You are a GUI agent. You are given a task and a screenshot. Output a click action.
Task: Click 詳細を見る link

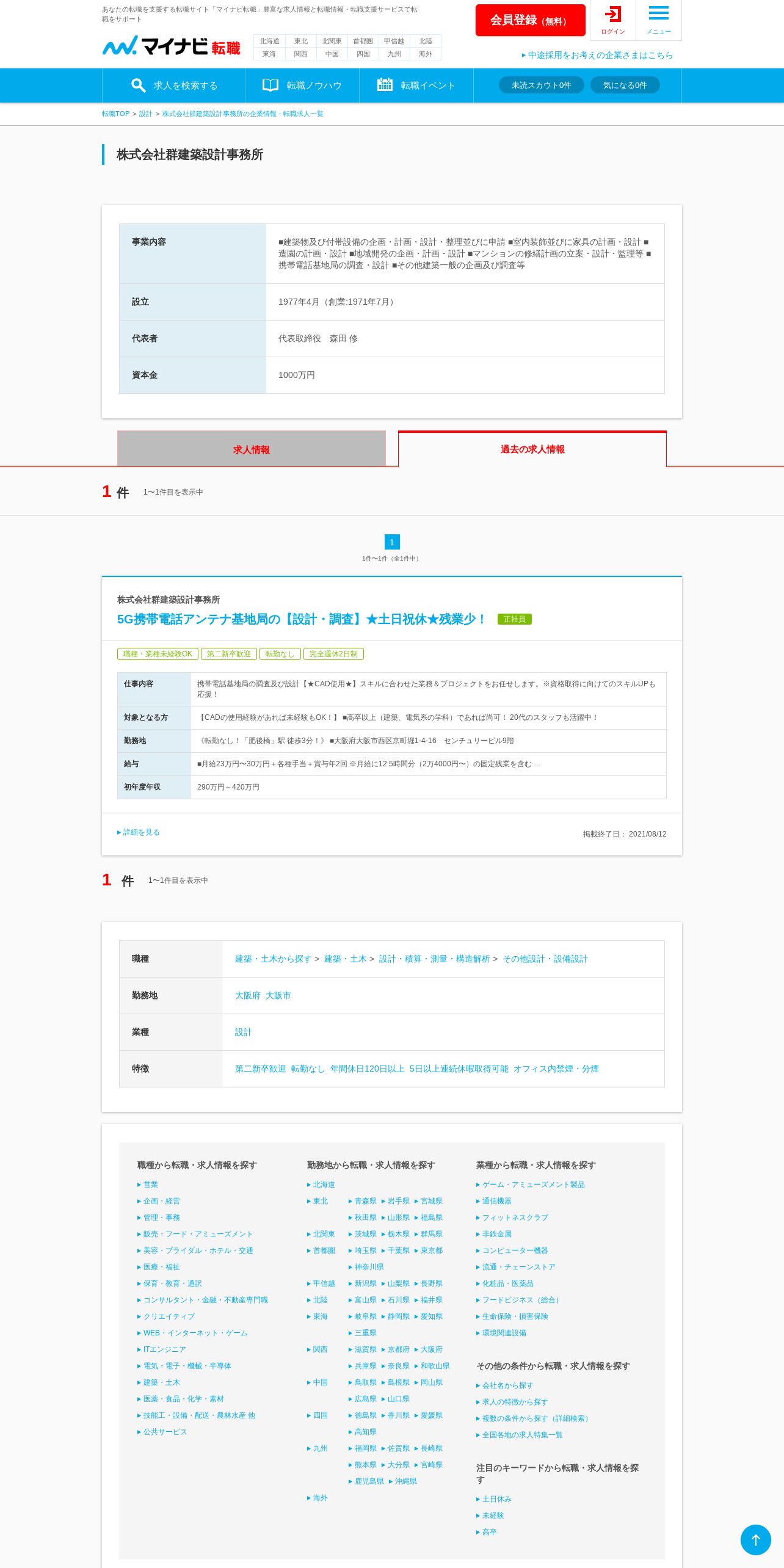click(139, 832)
